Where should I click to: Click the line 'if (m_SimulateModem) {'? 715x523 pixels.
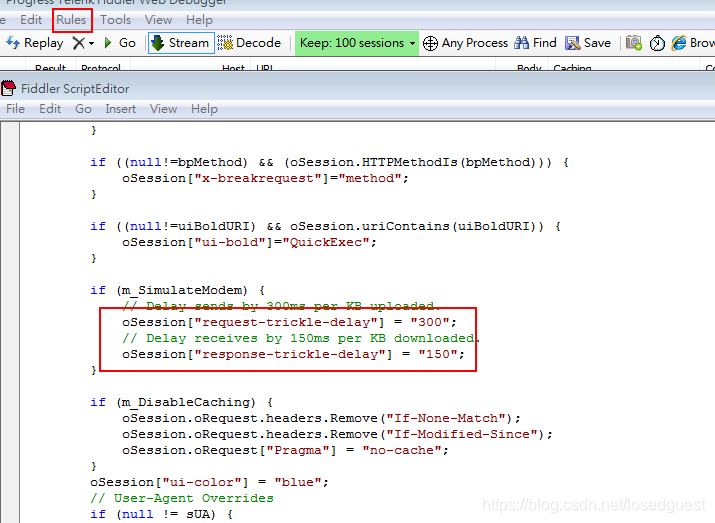tap(177, 290)
